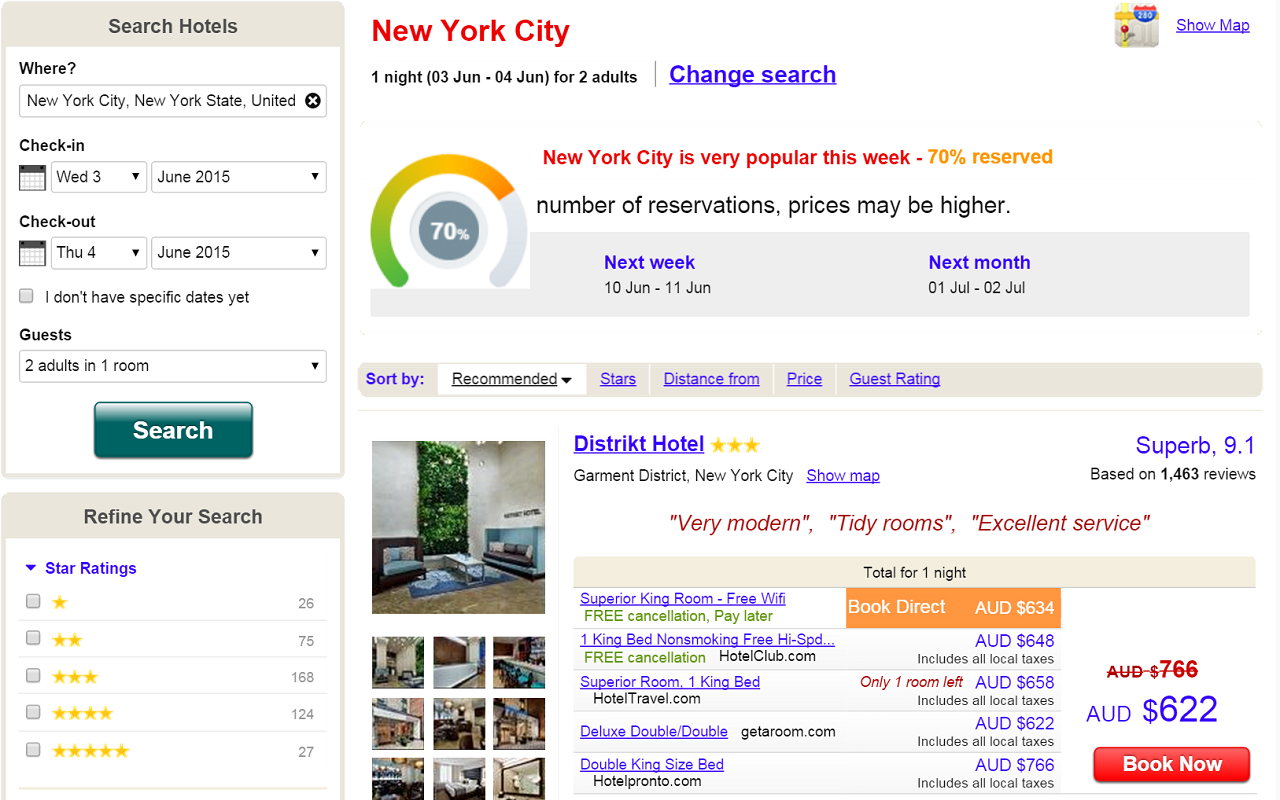Click the orange Book Direct button
This screenshot has width=1280, height=800.
[953, 607]
